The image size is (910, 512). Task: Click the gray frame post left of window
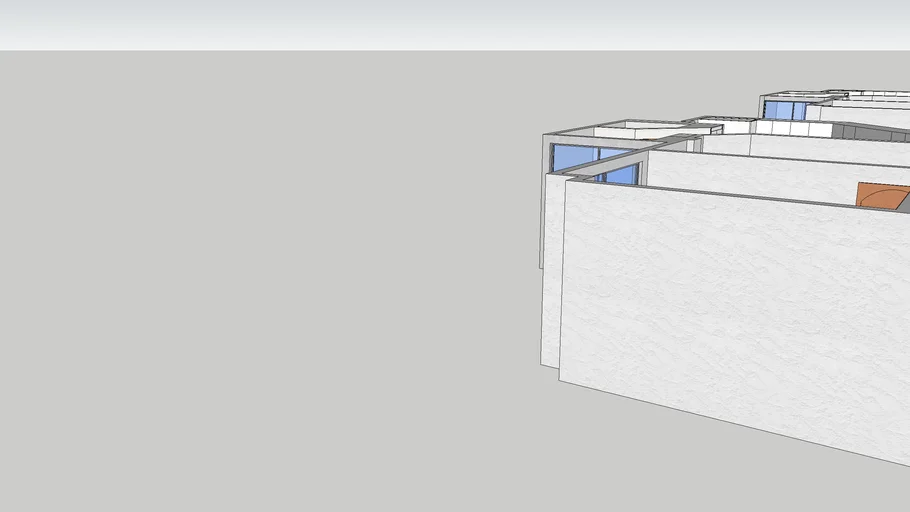pos(548,158)
